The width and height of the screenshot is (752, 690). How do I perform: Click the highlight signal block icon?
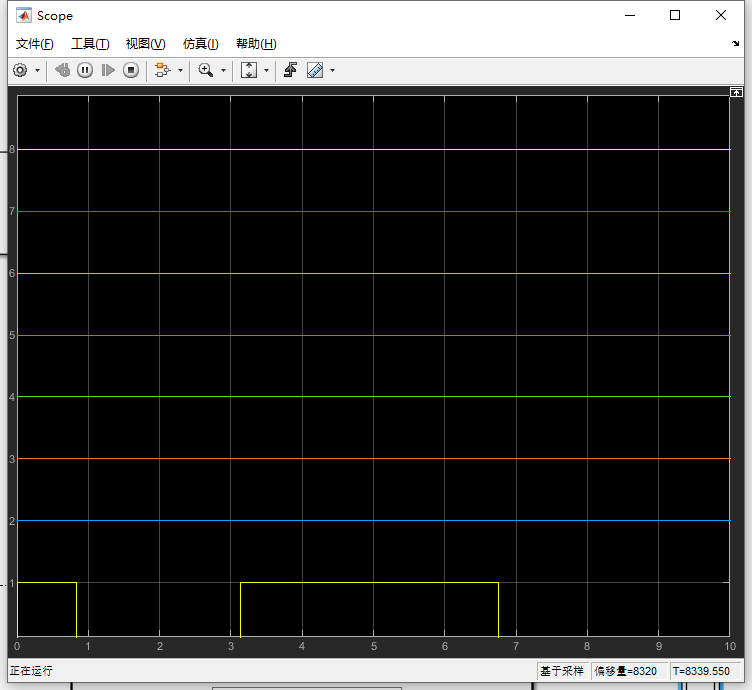163,70
